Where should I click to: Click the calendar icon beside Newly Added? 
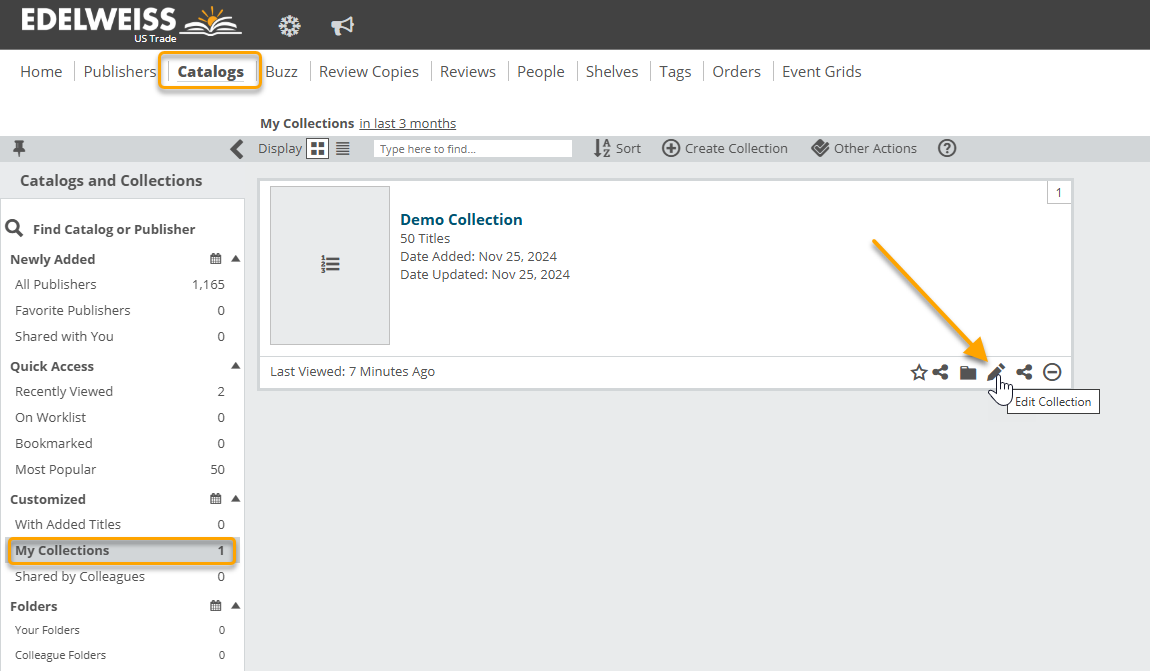[215, 259]
